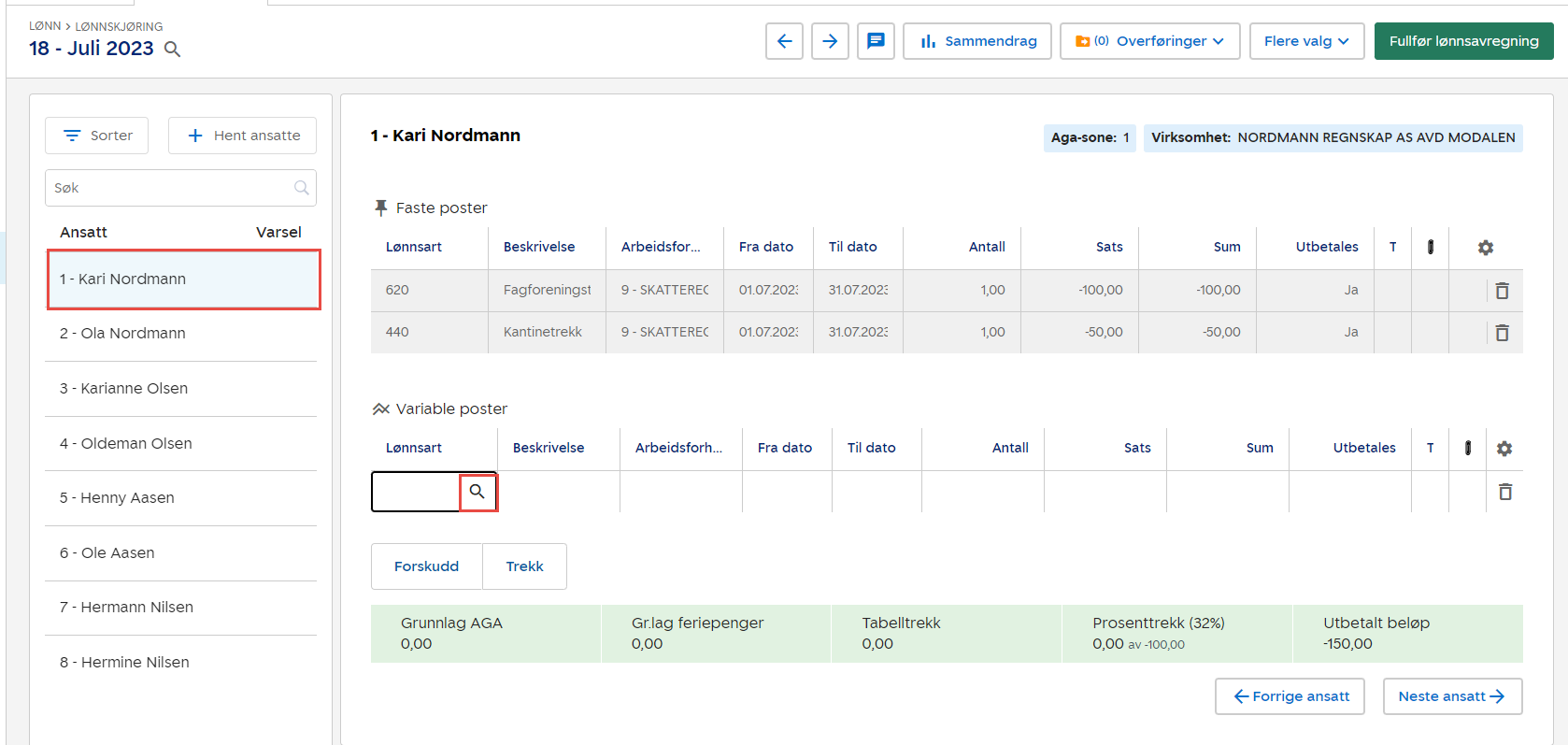Open the Sorter employee list options
This screenshot has width=1568, height=745.
97,136
